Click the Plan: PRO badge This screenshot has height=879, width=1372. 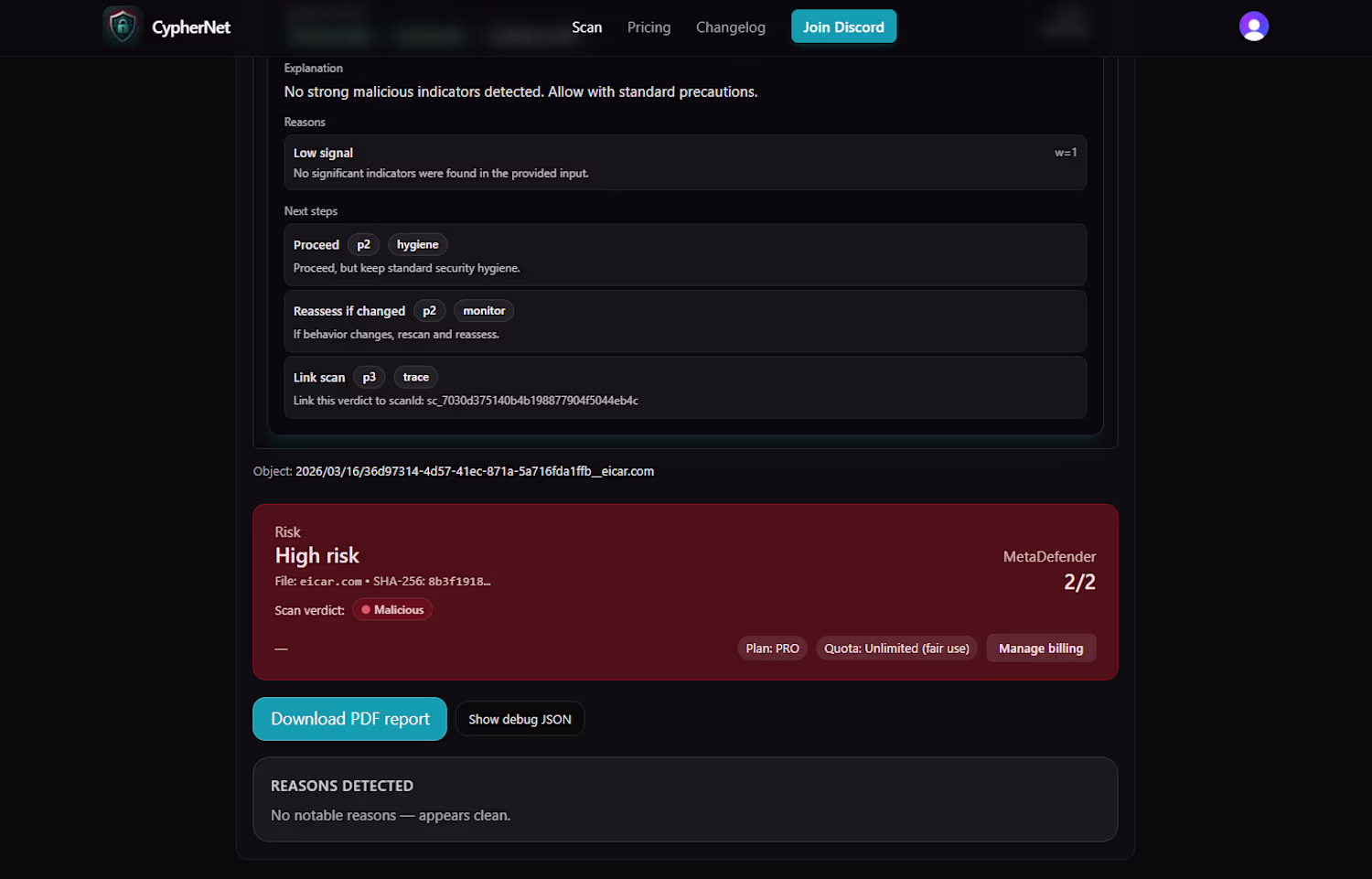tap(772, 649)
